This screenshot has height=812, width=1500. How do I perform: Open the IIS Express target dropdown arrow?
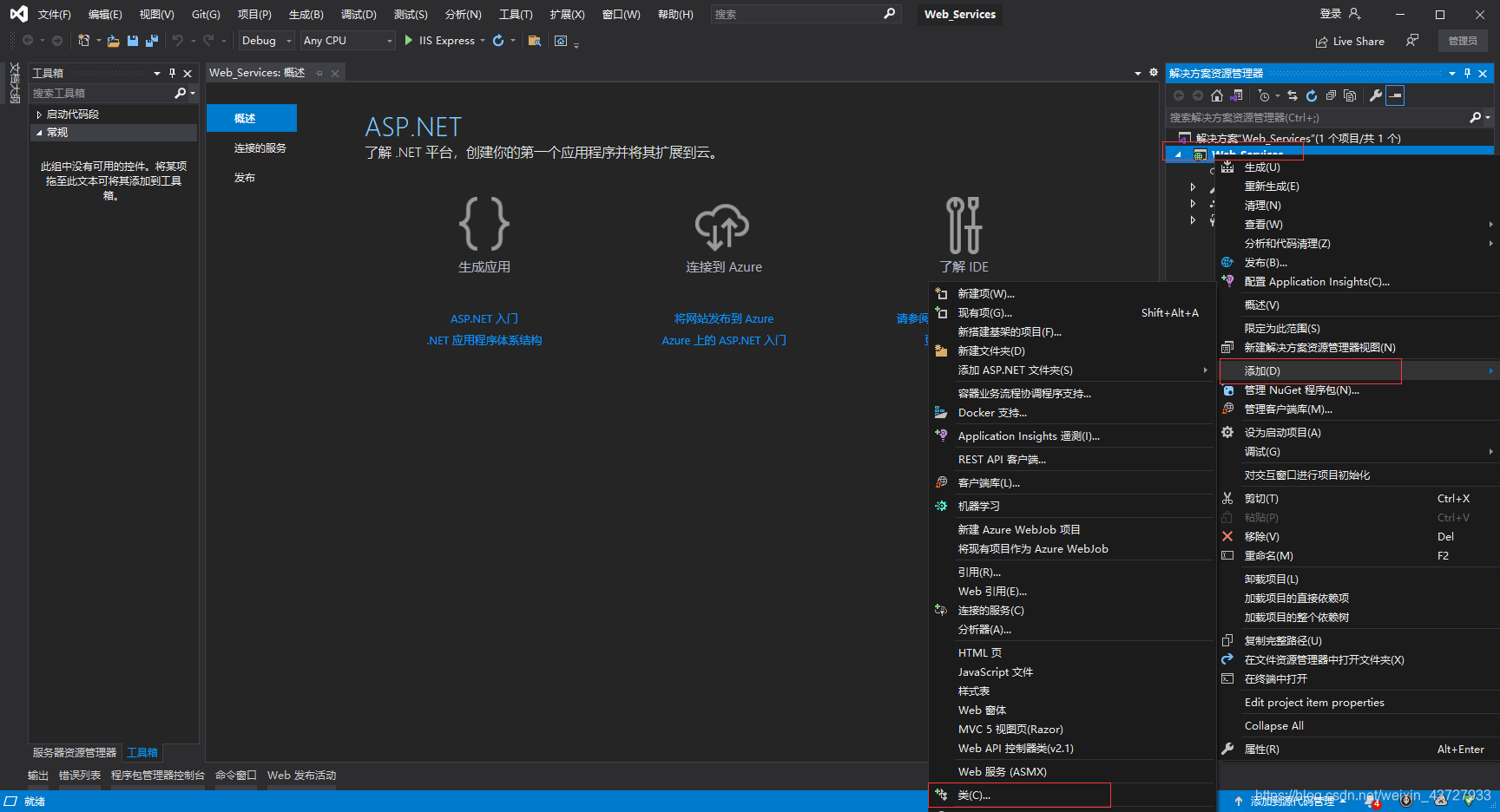[x=483, y=41]
